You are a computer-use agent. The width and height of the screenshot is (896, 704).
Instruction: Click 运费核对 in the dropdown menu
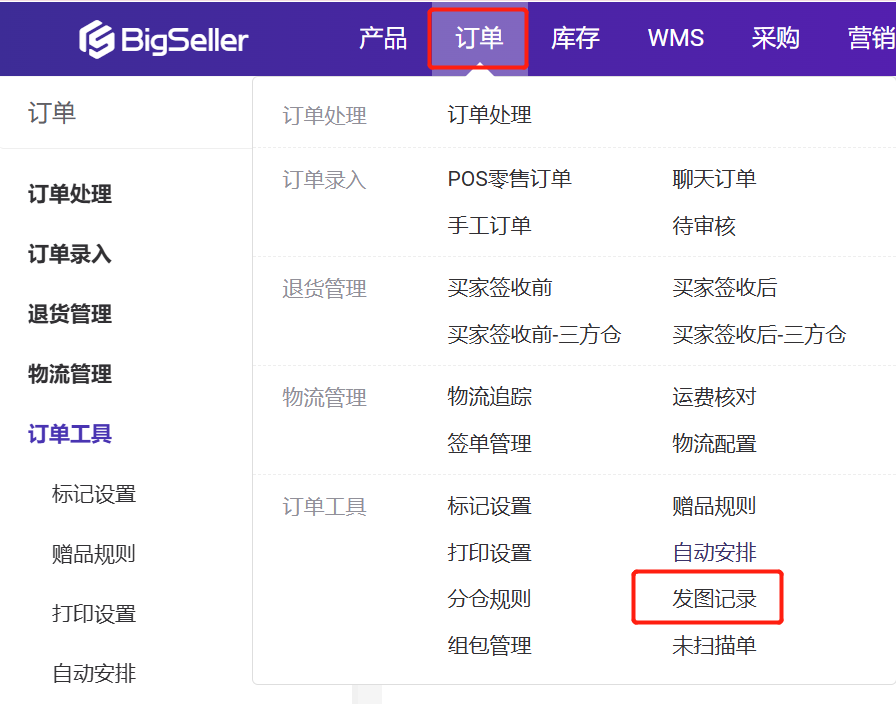[x=714, y=397]
